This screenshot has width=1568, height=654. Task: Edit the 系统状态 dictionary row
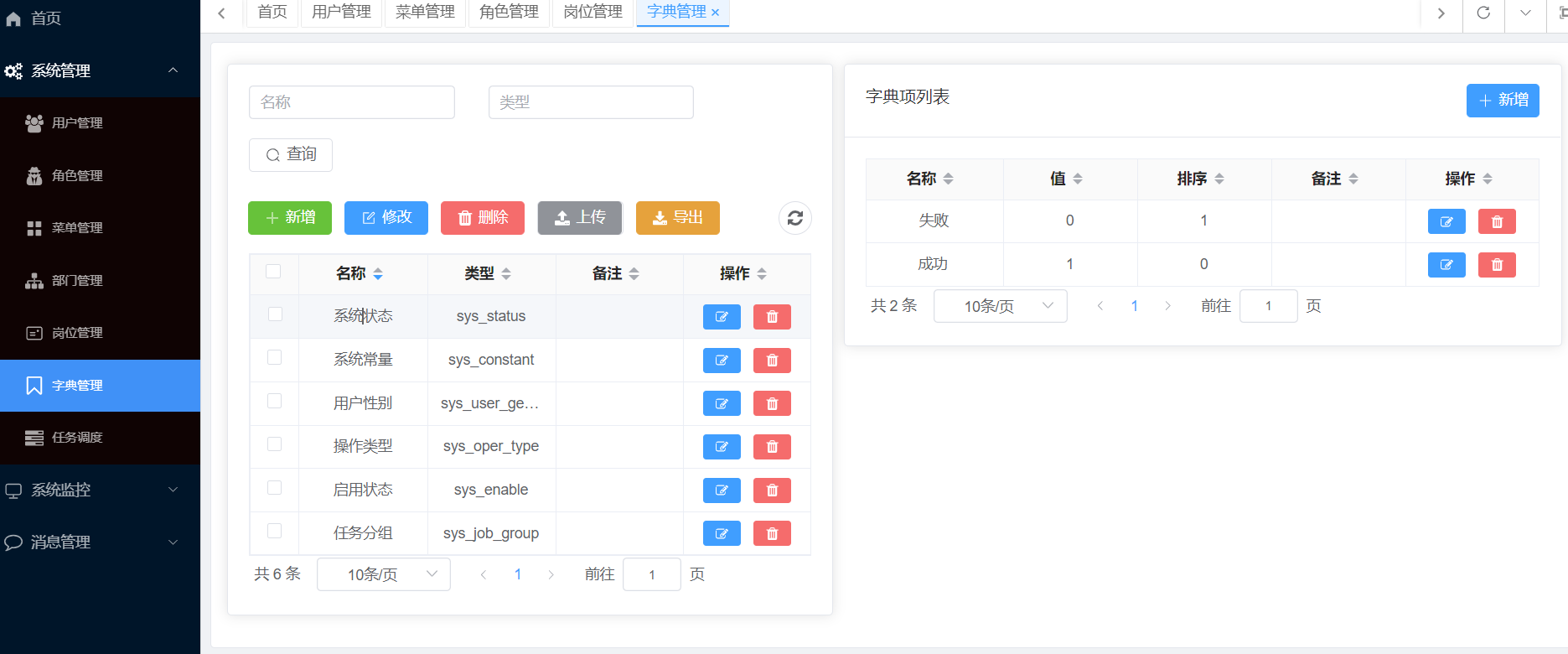[x=722, y=317]
